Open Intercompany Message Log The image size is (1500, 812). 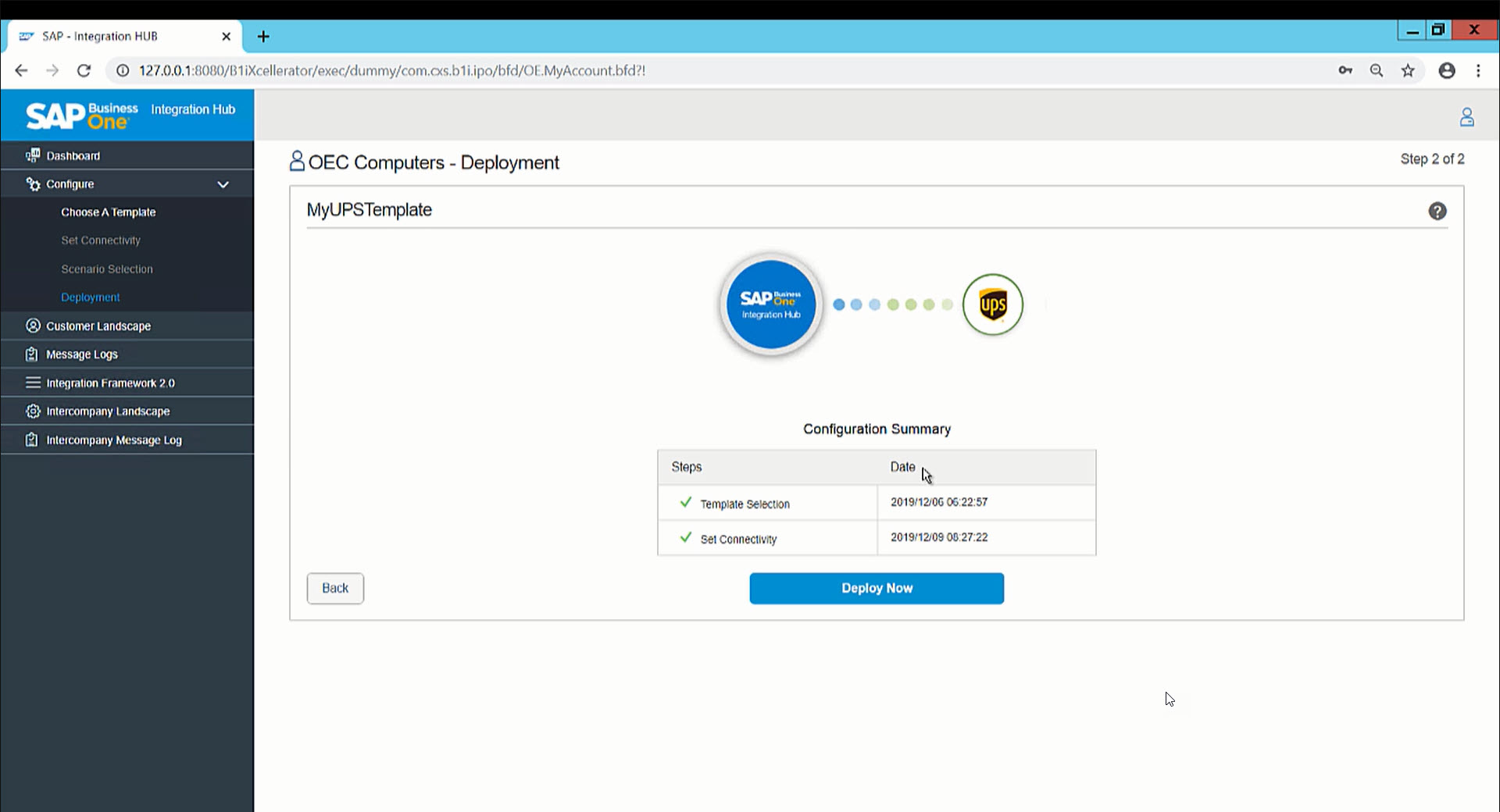114,440
